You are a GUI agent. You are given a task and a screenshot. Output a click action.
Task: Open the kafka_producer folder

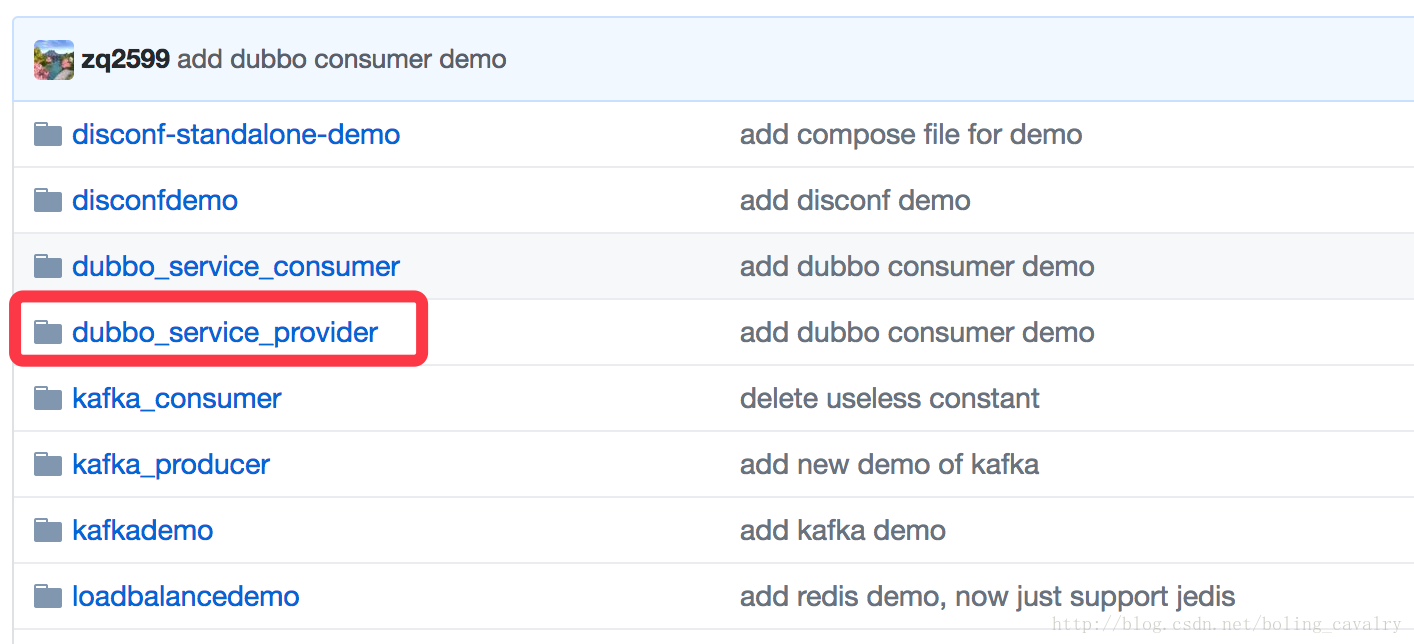click(171, 465)
